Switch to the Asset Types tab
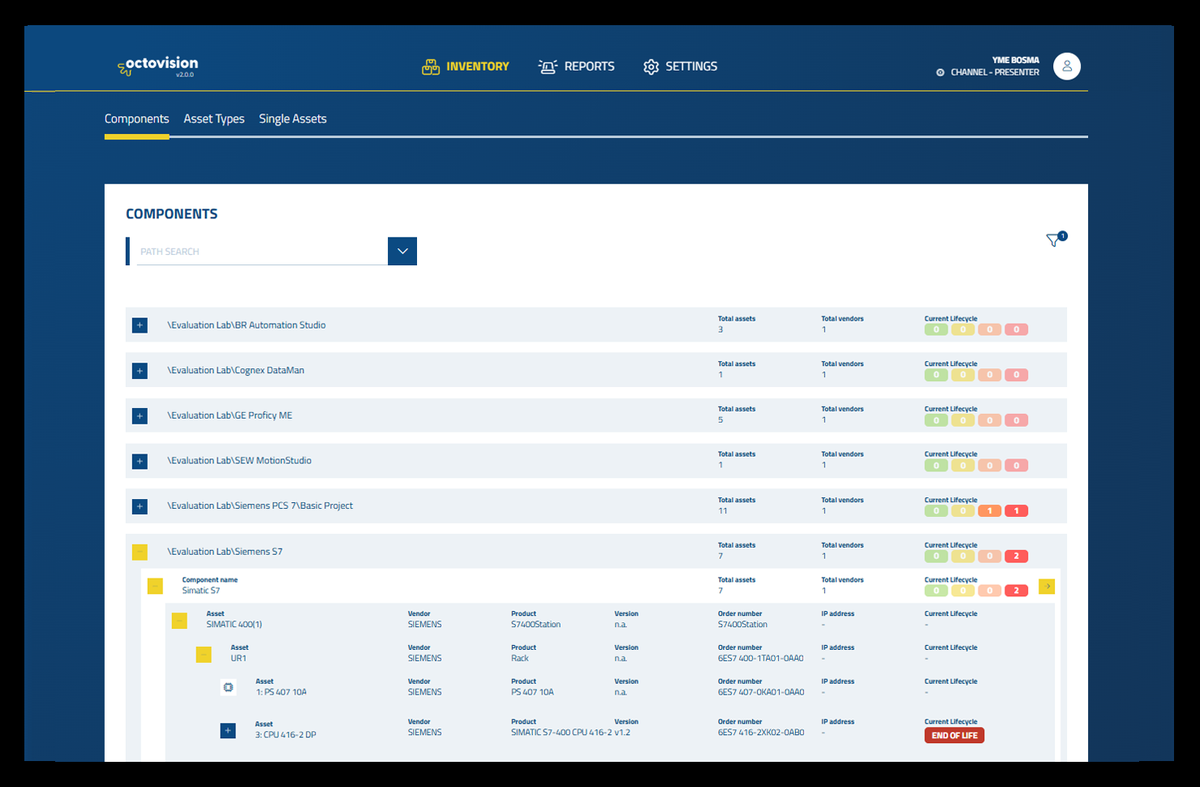The height and width of the screenshot is (787, 1200). click(214, 118)
